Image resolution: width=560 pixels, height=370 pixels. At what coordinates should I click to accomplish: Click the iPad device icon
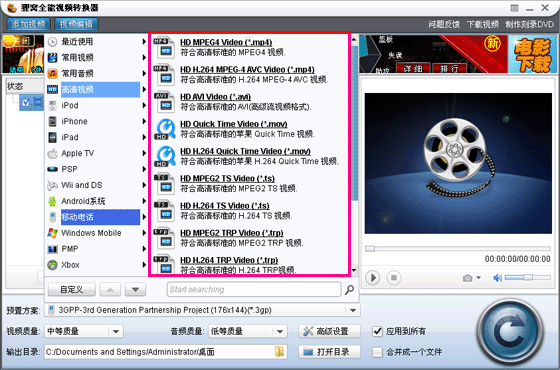(x=52, y=138)
